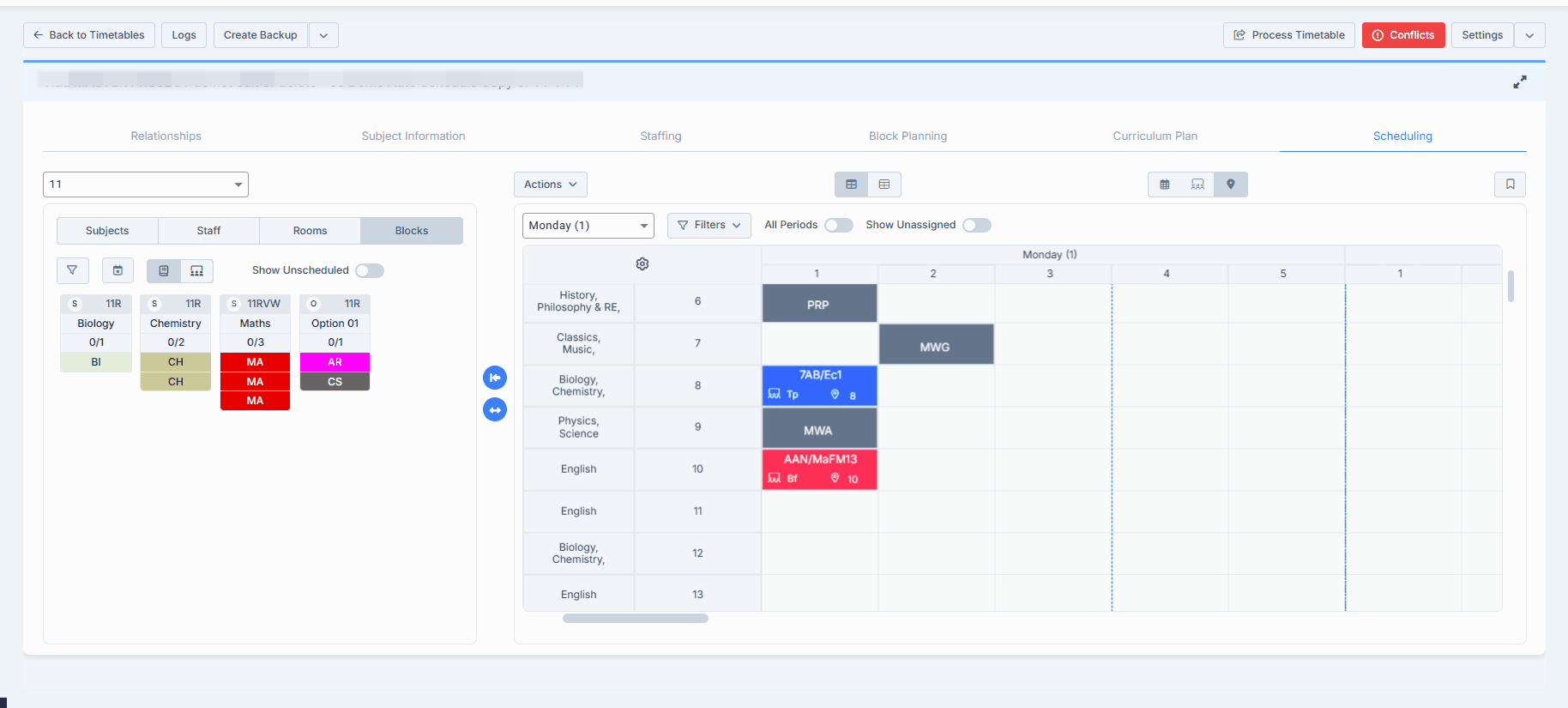Click the red Conflicts button
Viewport: 1568px width, 708px height.
1402,35
